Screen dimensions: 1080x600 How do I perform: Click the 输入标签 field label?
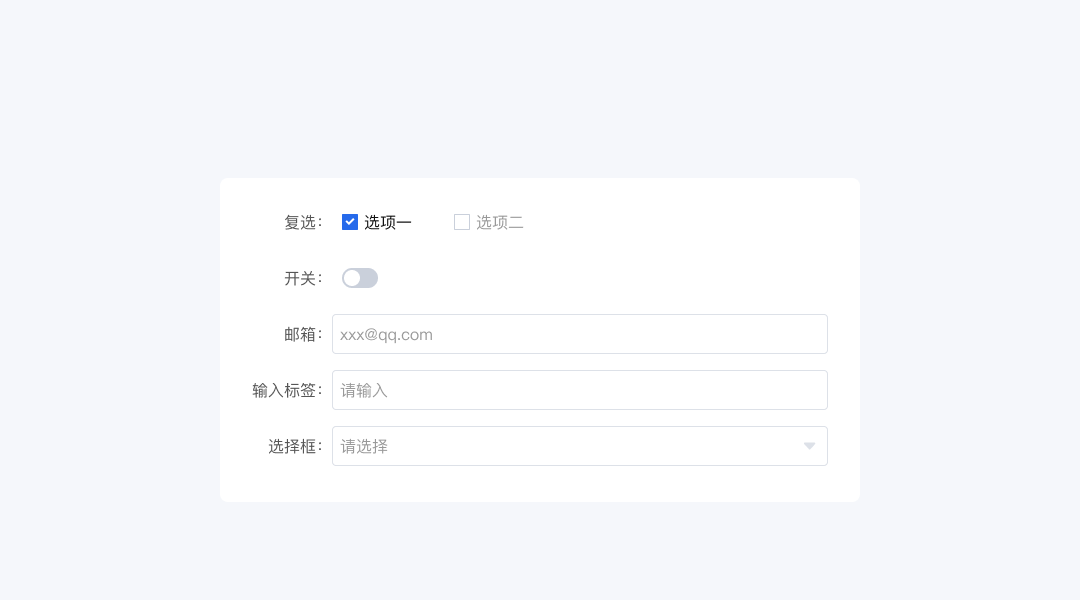pyautogui.click(x=286, y=390)
